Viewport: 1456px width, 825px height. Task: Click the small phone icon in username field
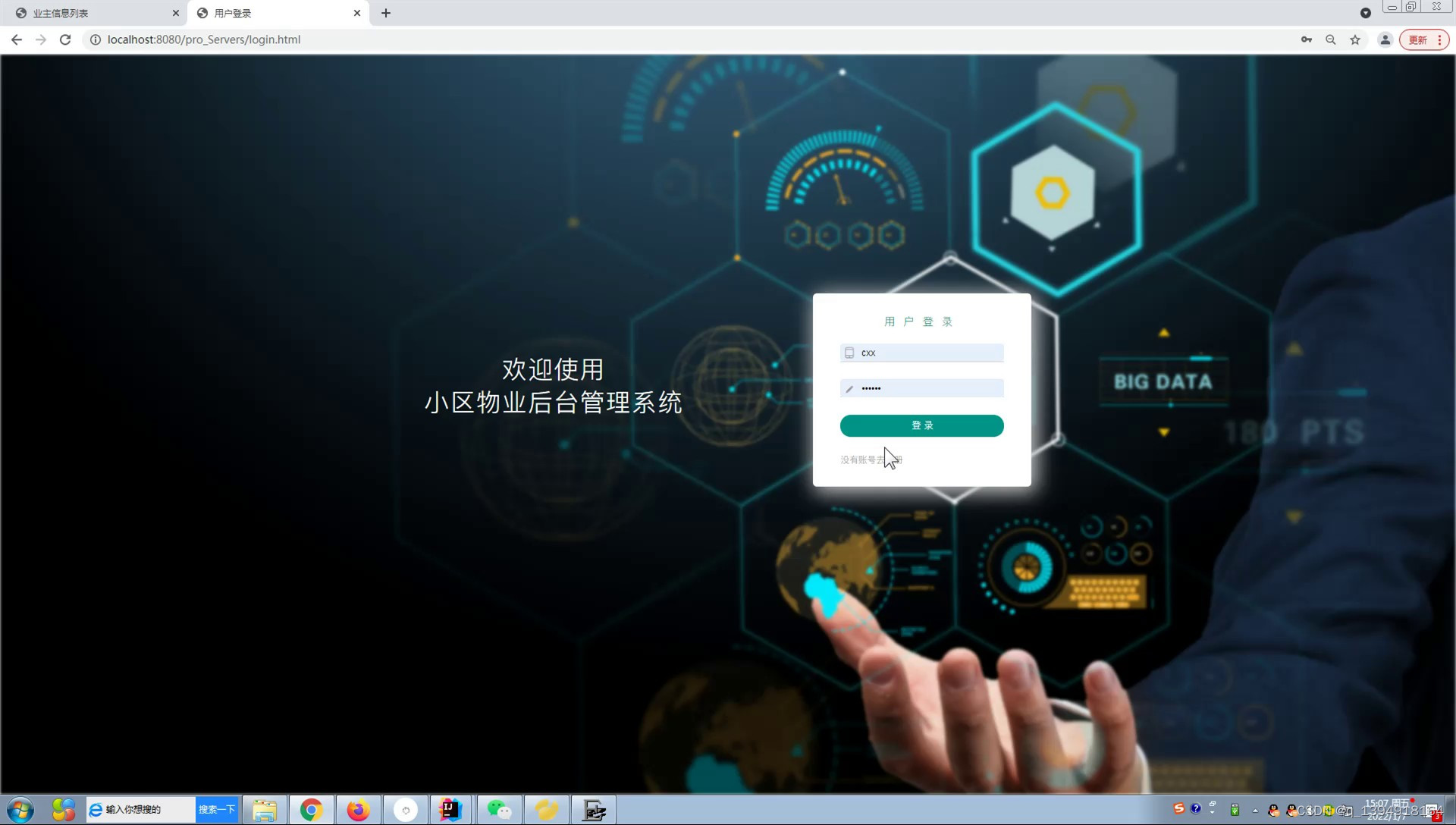click(x=849, y=353)
